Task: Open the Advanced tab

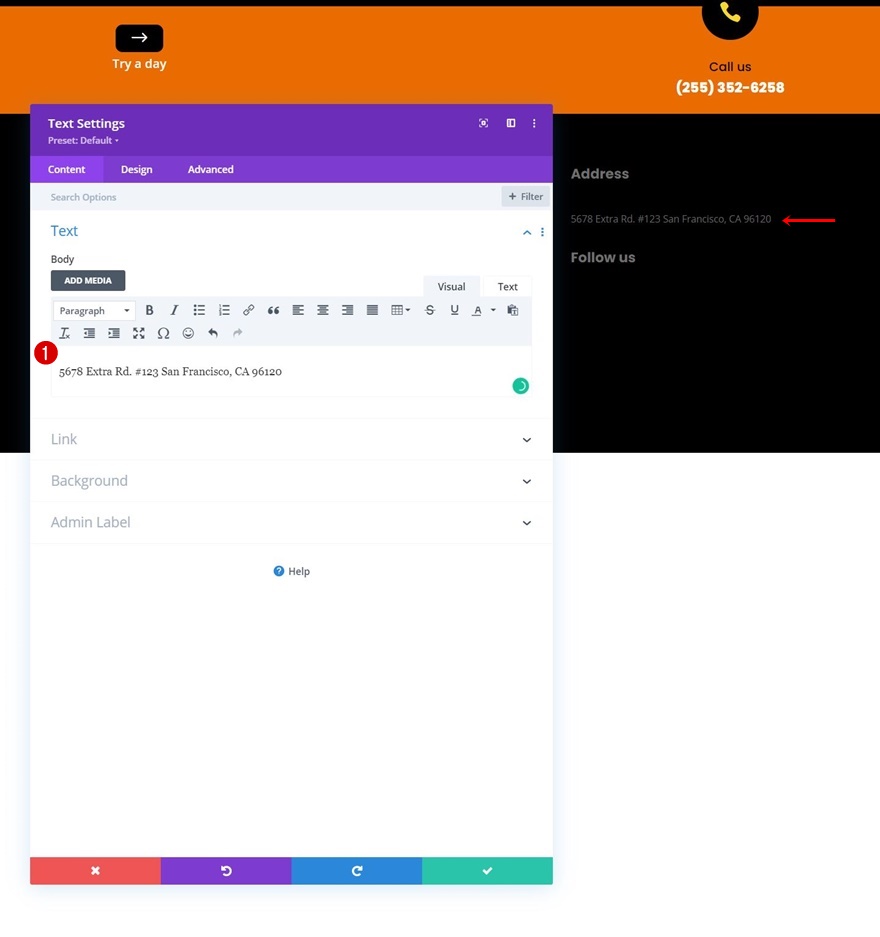Action: [x=210, y=169]
